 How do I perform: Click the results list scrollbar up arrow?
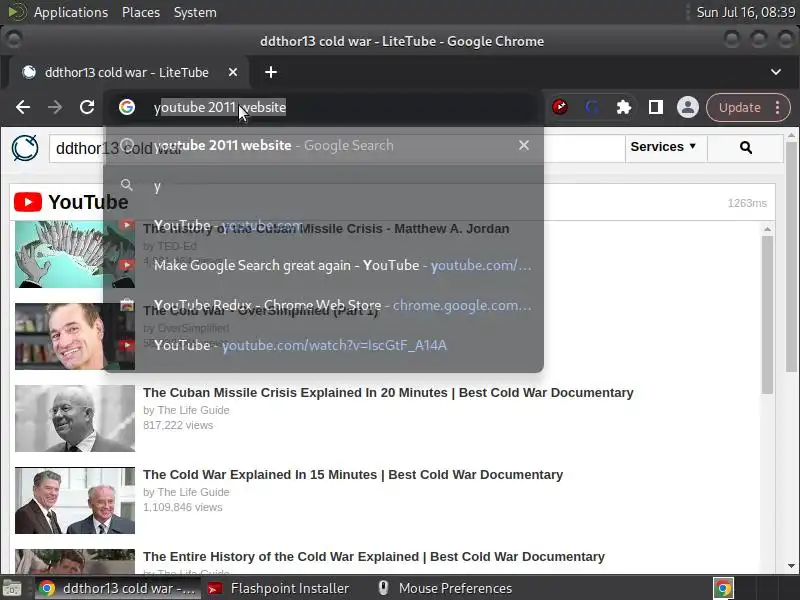(x=767, y=229)
